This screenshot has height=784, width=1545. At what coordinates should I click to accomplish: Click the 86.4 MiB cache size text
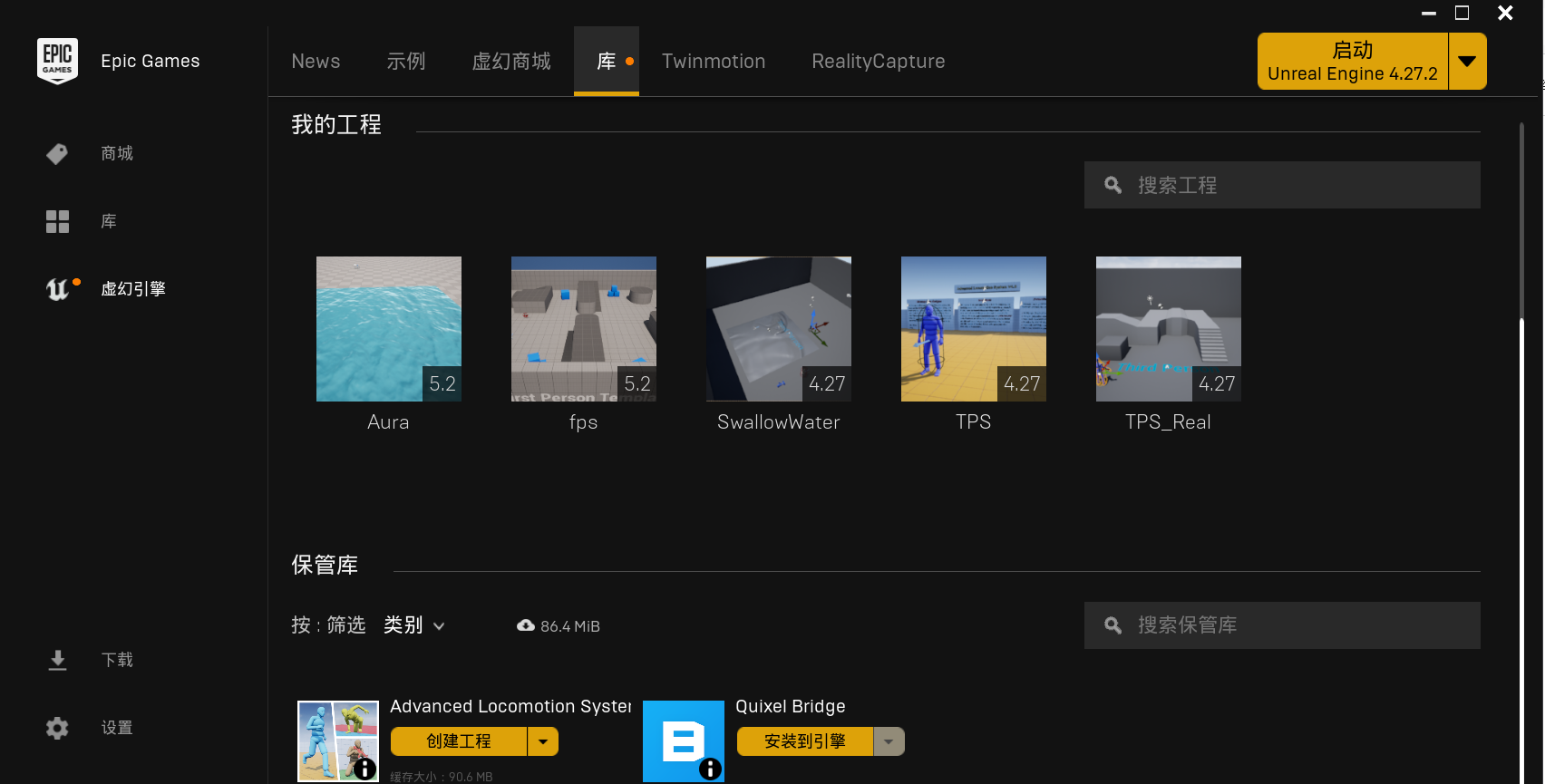pyautogui.click(x=570, y=626)
